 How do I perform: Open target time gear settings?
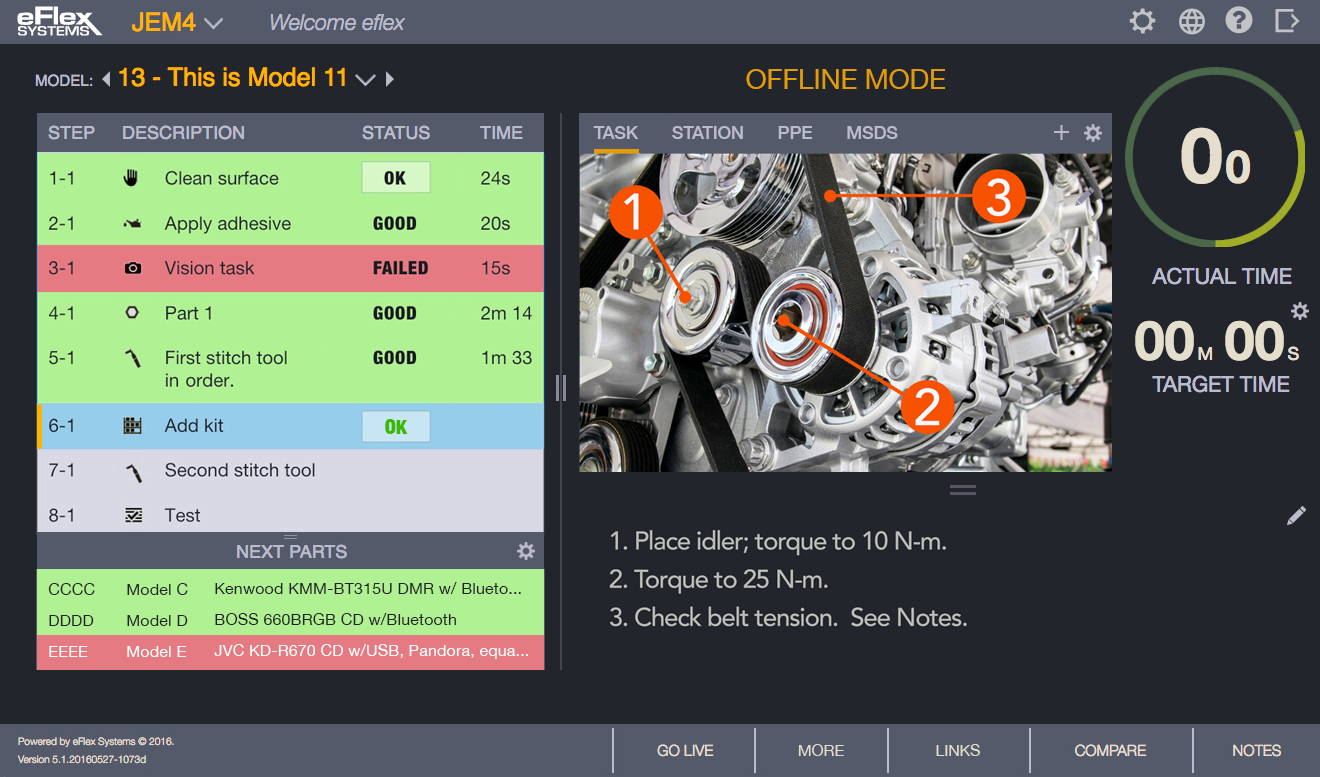(1299, 311)
